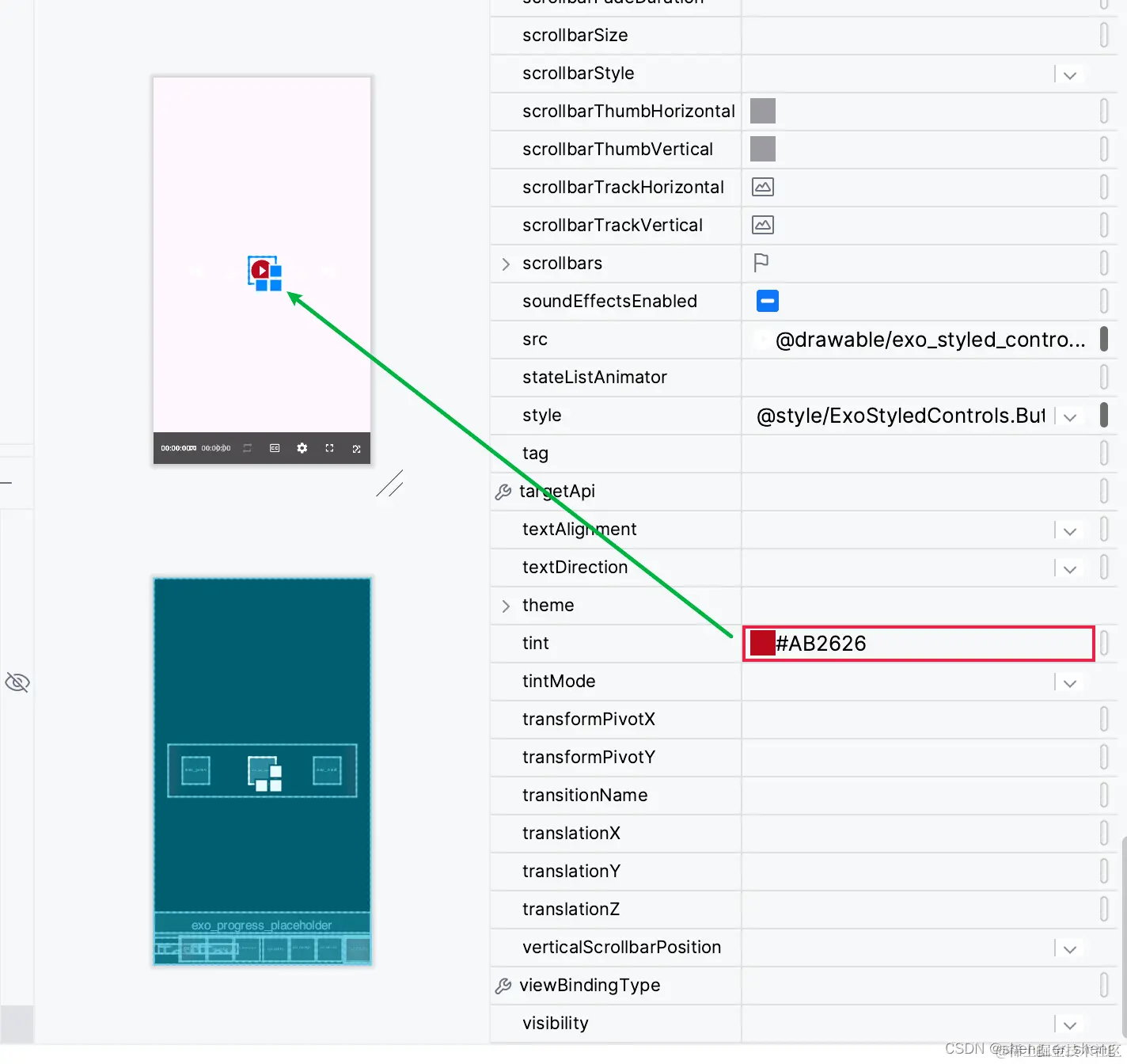Click the fullscreen icon in player controls
Screen dimensions: 1127x1064
coord(329,447)
